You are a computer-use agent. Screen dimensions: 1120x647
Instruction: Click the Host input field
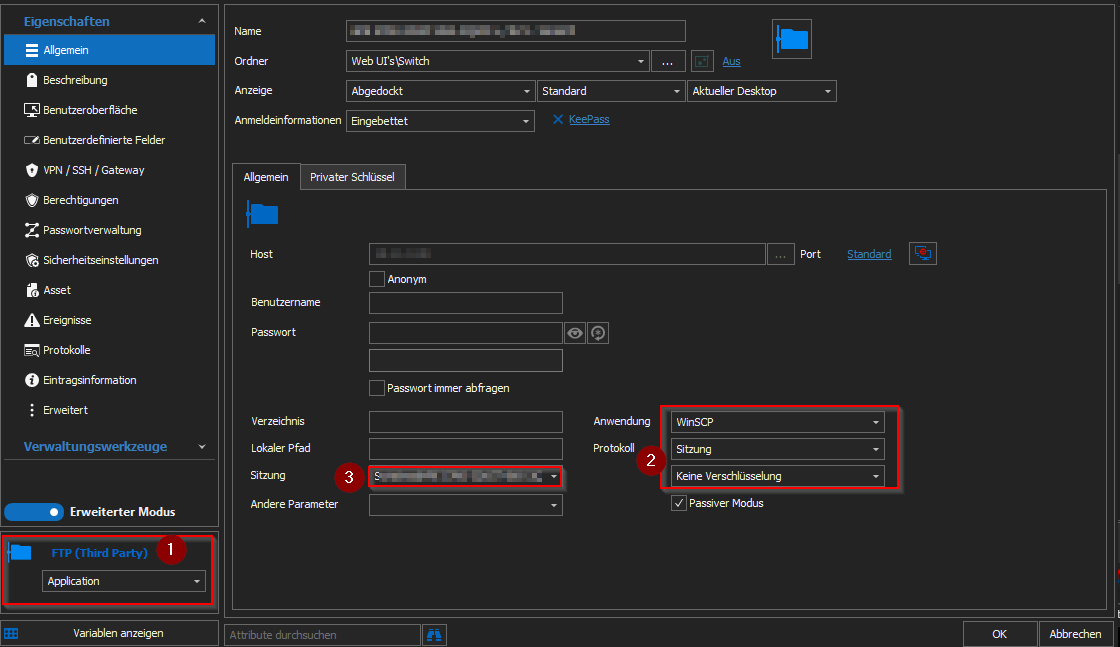567,254
